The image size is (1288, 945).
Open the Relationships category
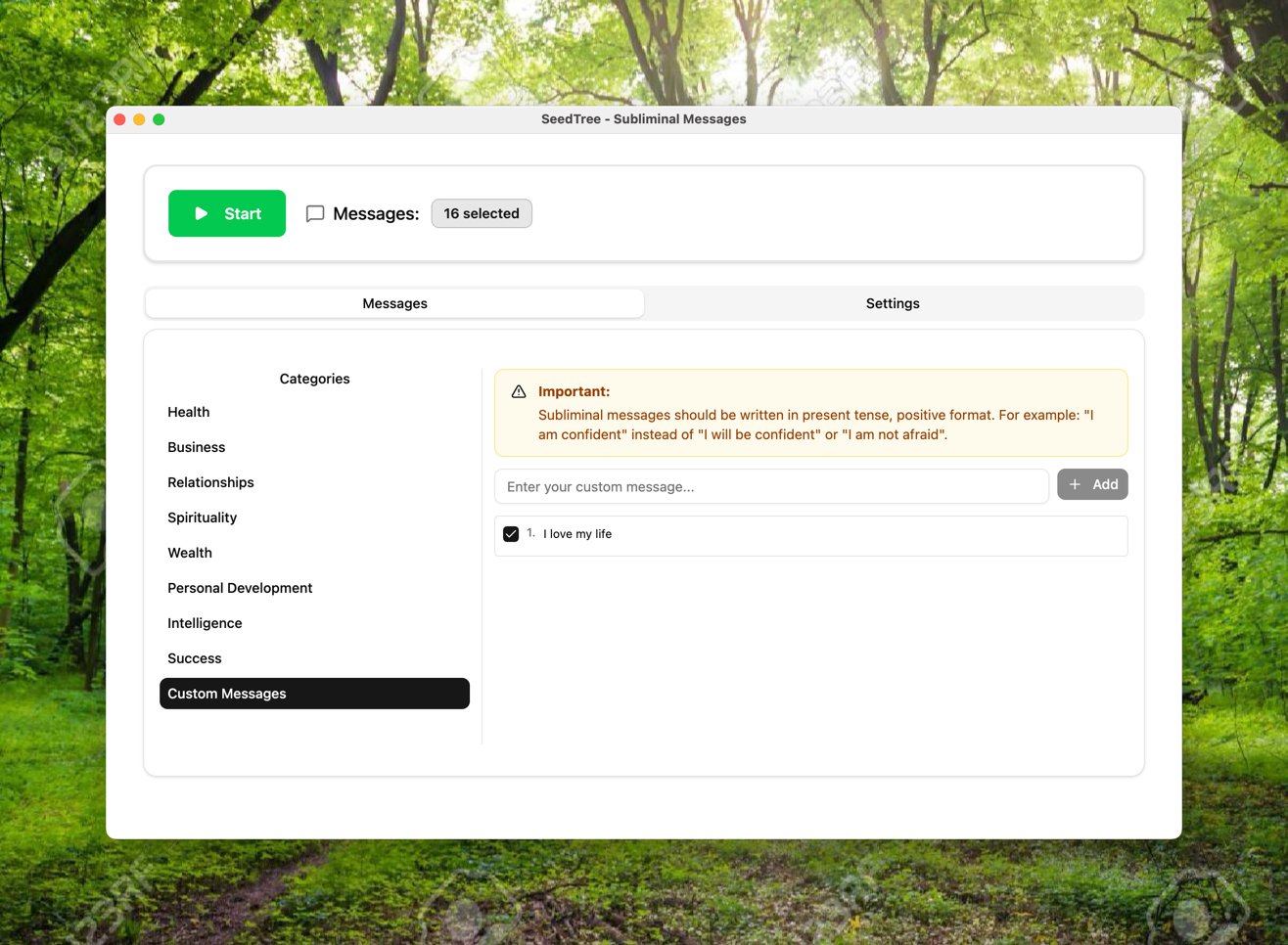[210, 482]
